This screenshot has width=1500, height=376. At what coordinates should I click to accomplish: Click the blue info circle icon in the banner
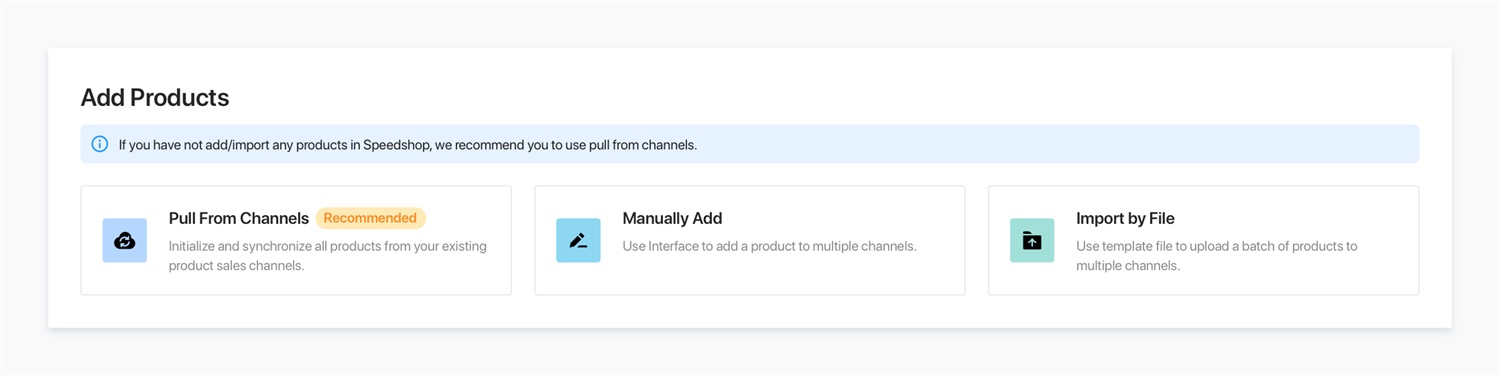click(x=100, y=144)
